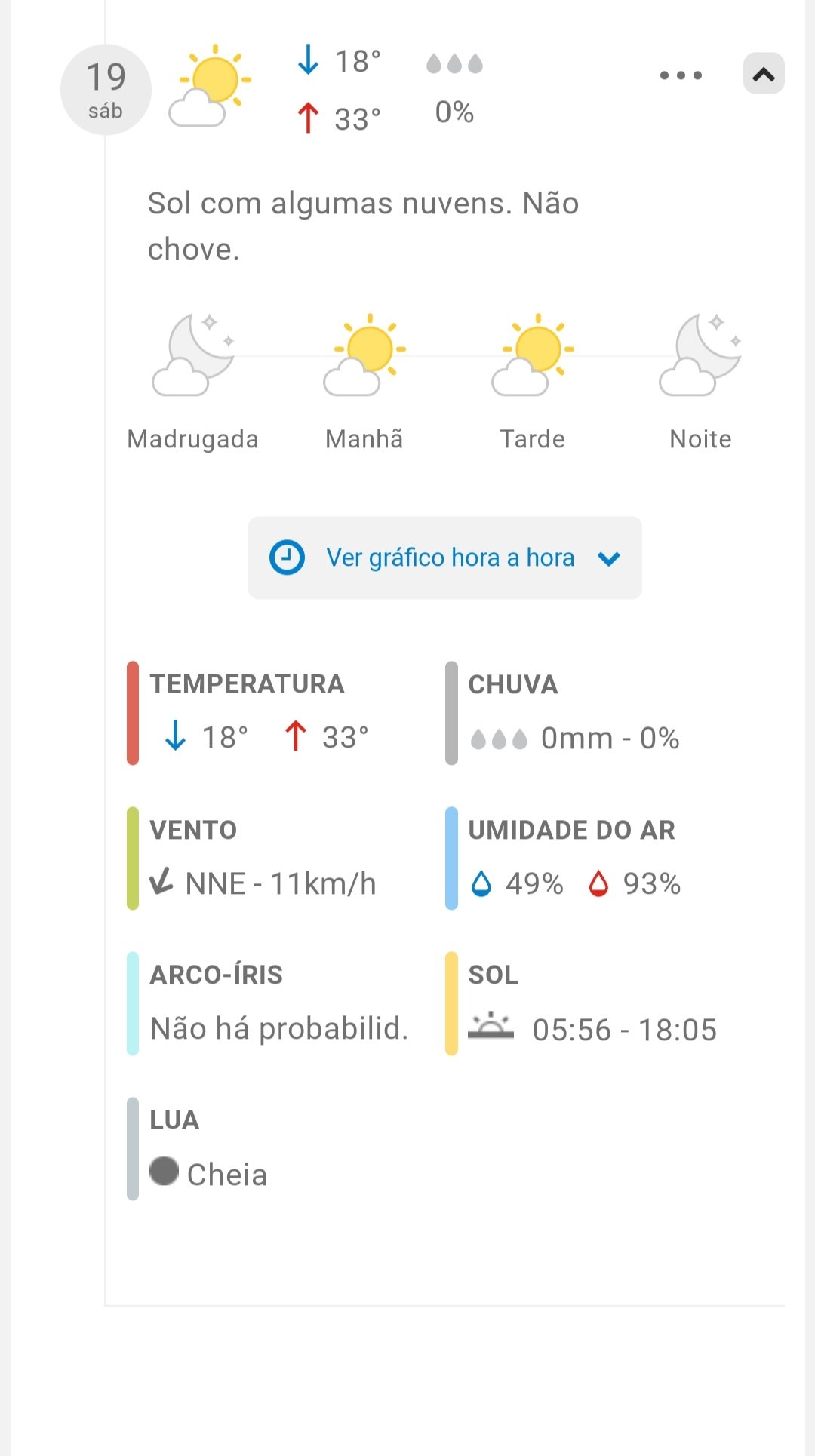Tap the header raindrops icon above 0%
815x1456 pixels.
tap(454, 63)
